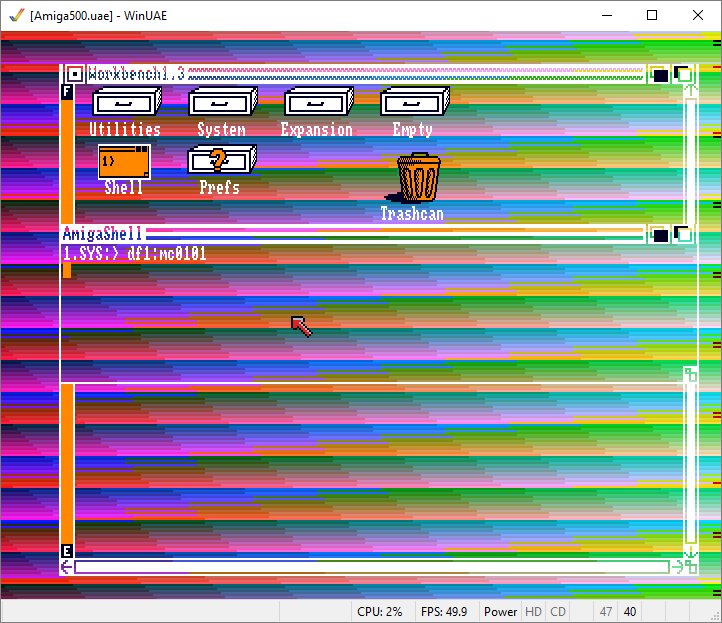
Task: Click the WinUAE title bar app icon
Action: [x=16, y=15]
